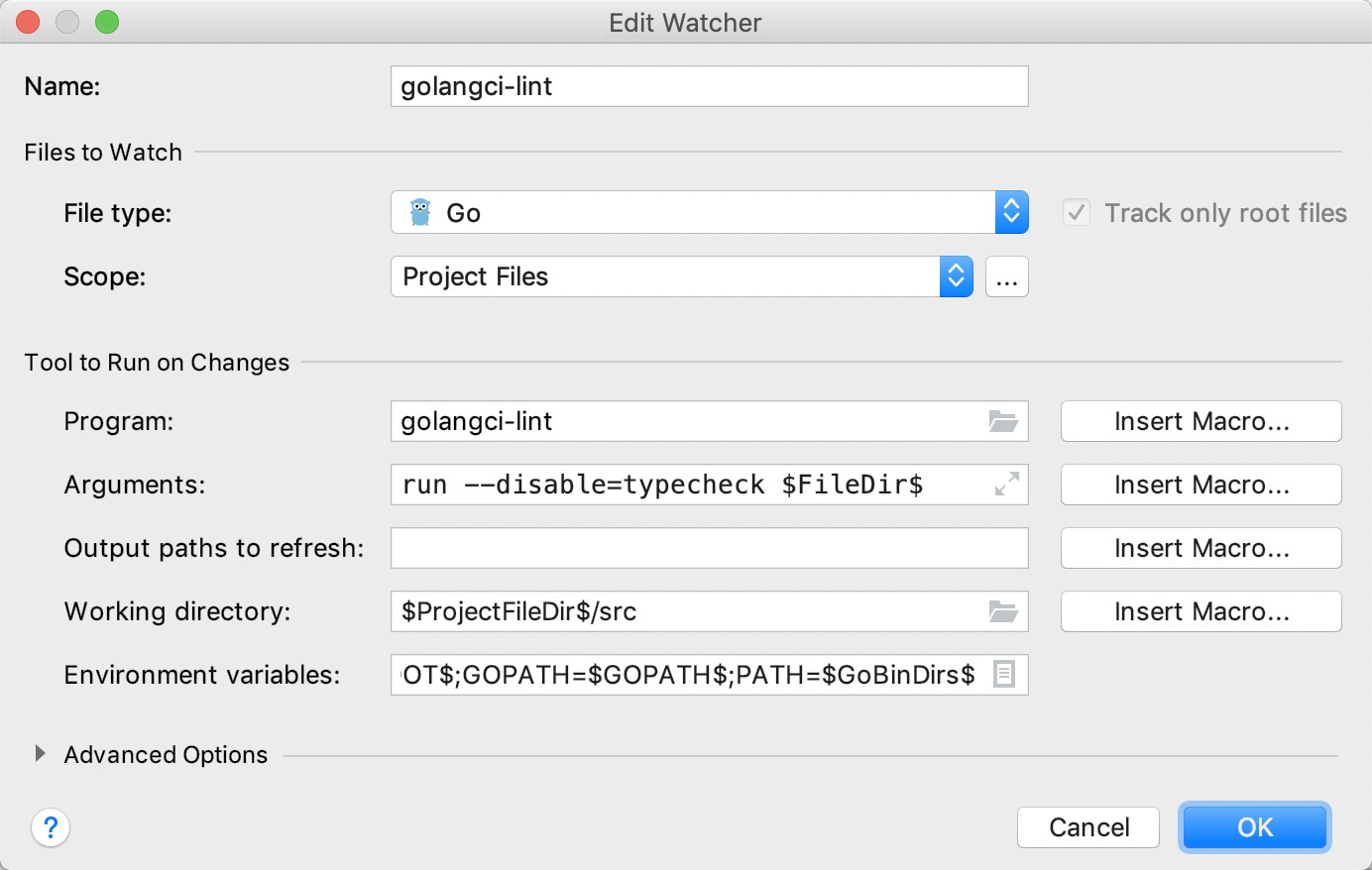1372x870 pixels.
Task: Click the ellipsis button next to Scope
Action: (1007, 276)
